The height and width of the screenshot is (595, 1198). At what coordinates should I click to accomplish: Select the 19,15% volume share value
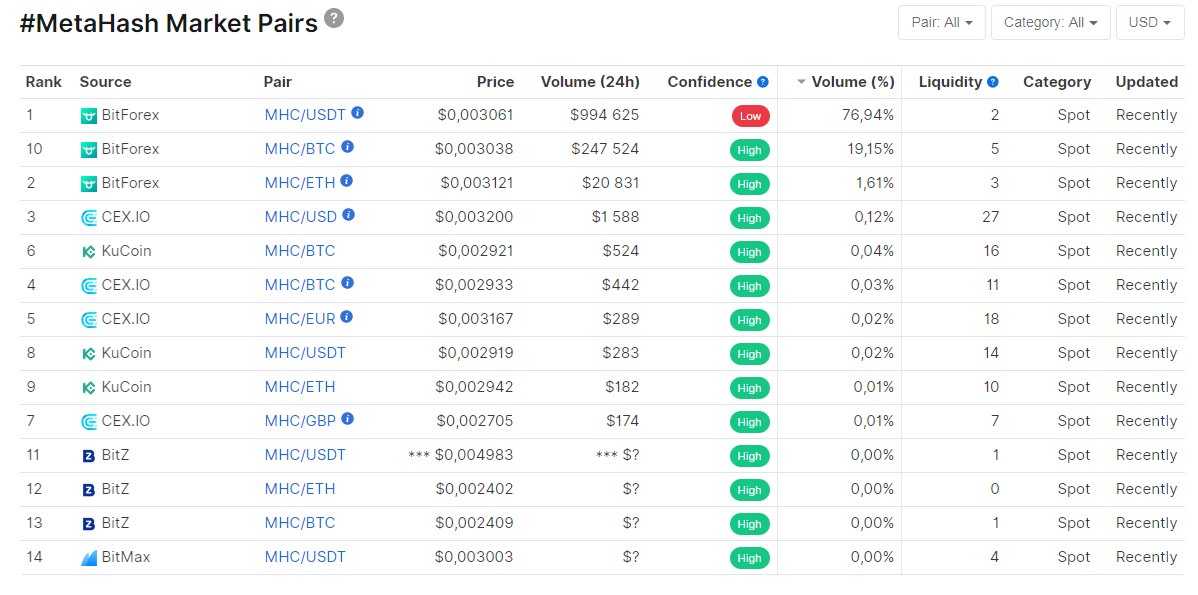[x=870, y=148]
